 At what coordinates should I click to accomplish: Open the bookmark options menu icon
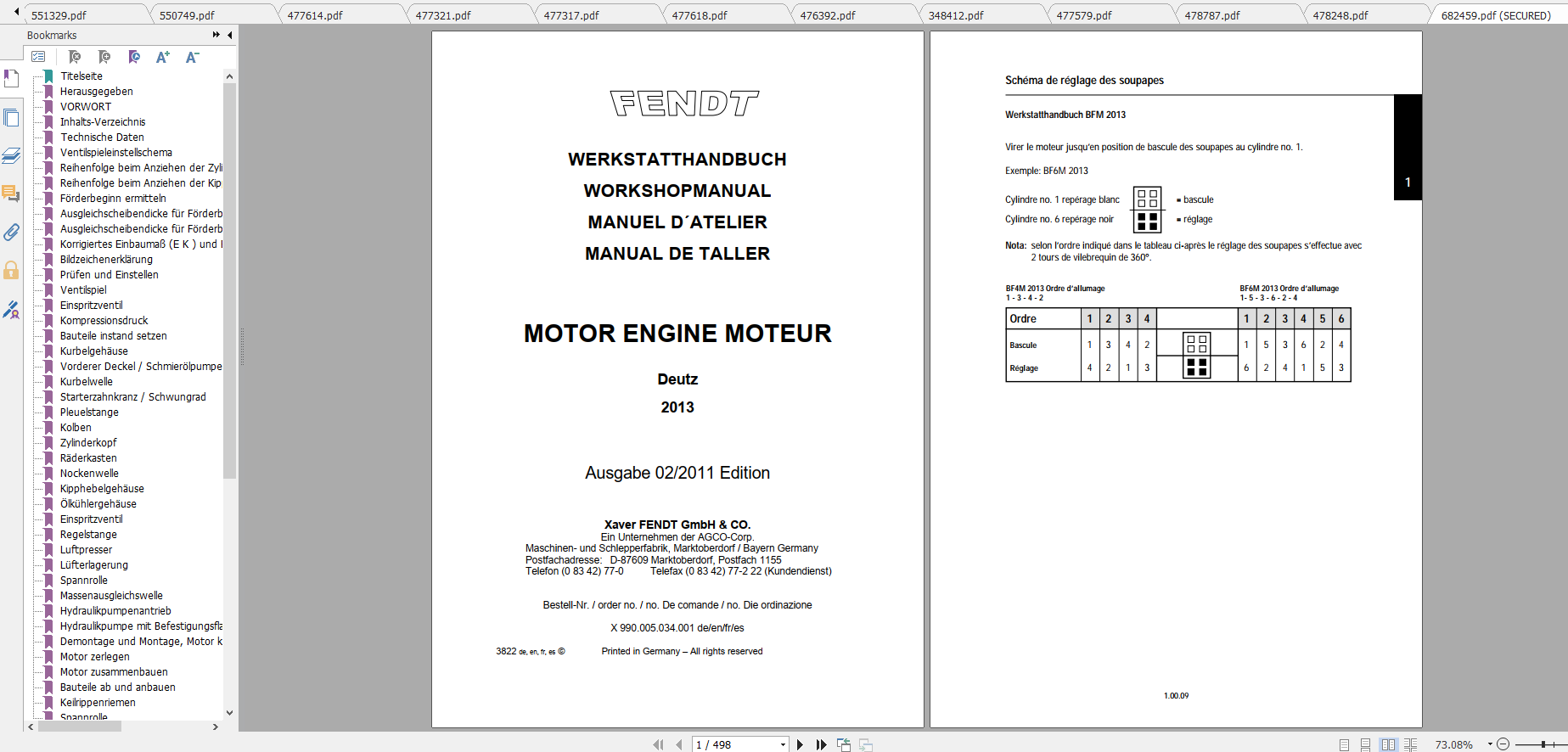[38, 57]
